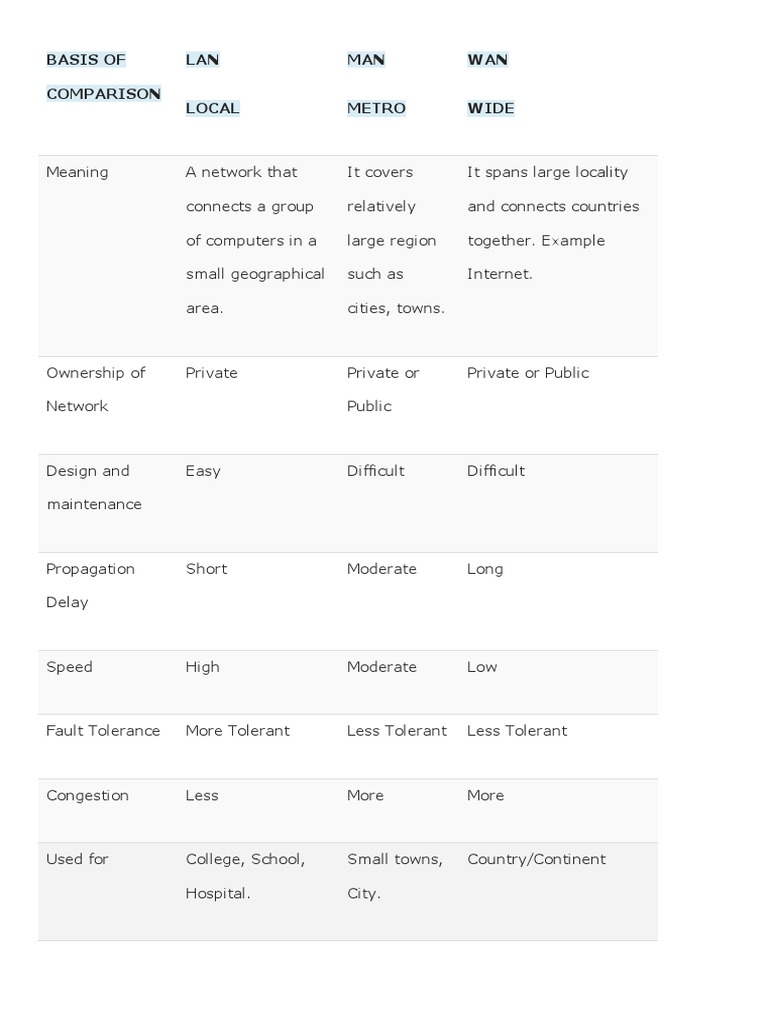The height and width of the screenshot is (1024, 768).
Task: Click the BASIS OF COMPARISON header
Action: point(102,77)
